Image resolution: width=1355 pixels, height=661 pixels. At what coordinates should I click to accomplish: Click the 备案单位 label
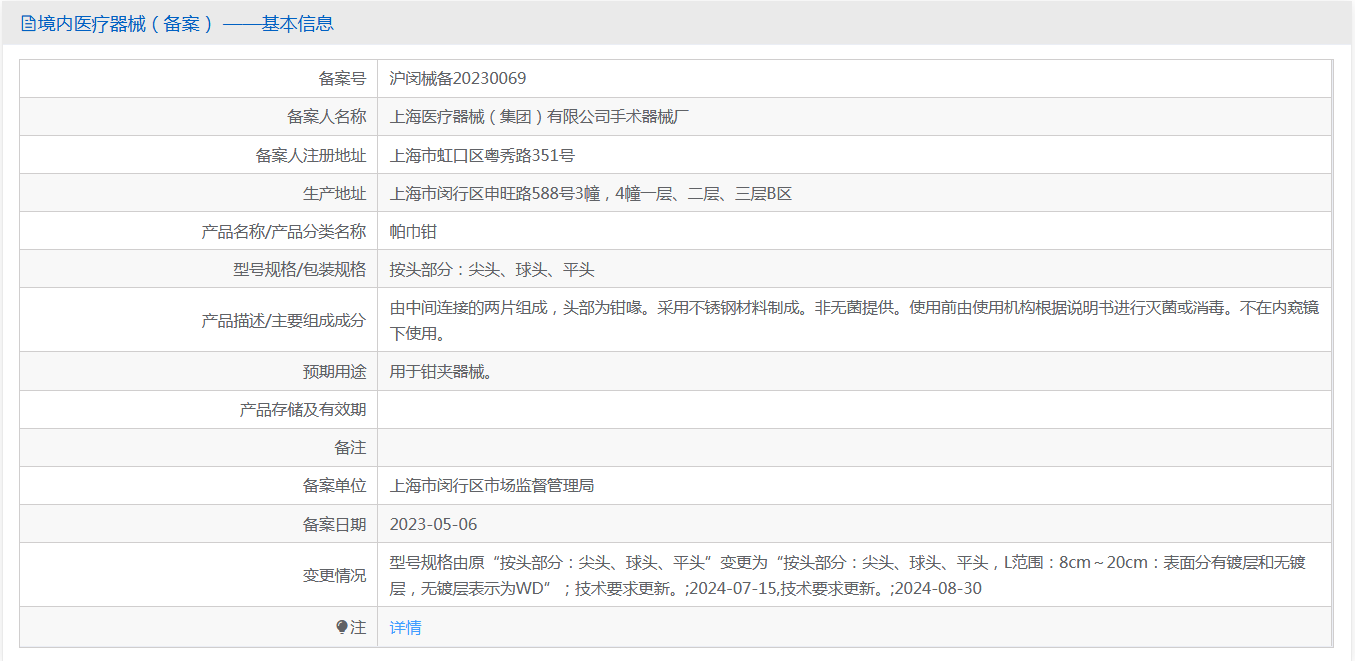click(334, 486)
